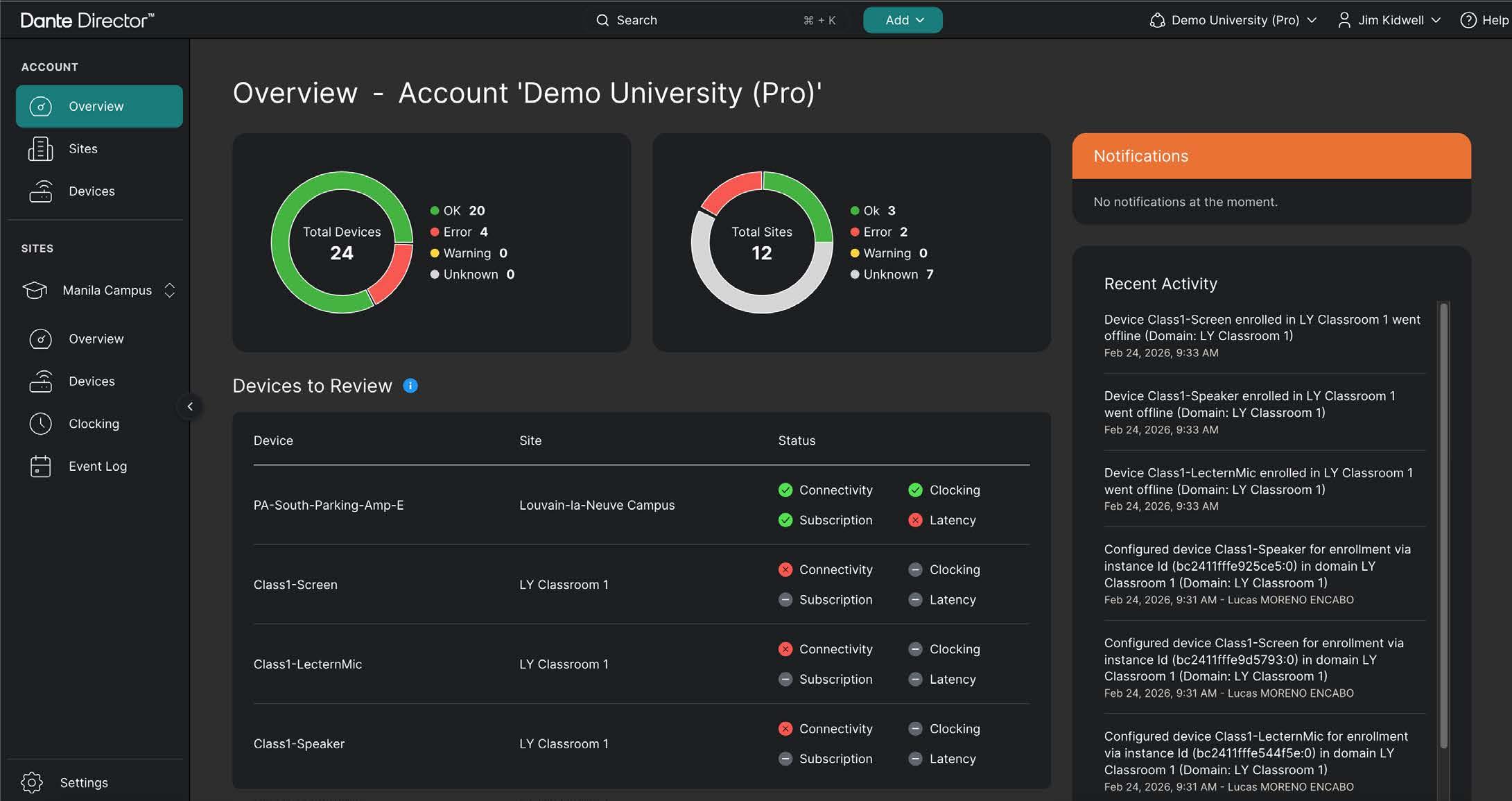Image resolution: width=1512 pixels, height=801 pixels.
Task: Open Event Log via its calendar icon
Action: tap(40, 466)
